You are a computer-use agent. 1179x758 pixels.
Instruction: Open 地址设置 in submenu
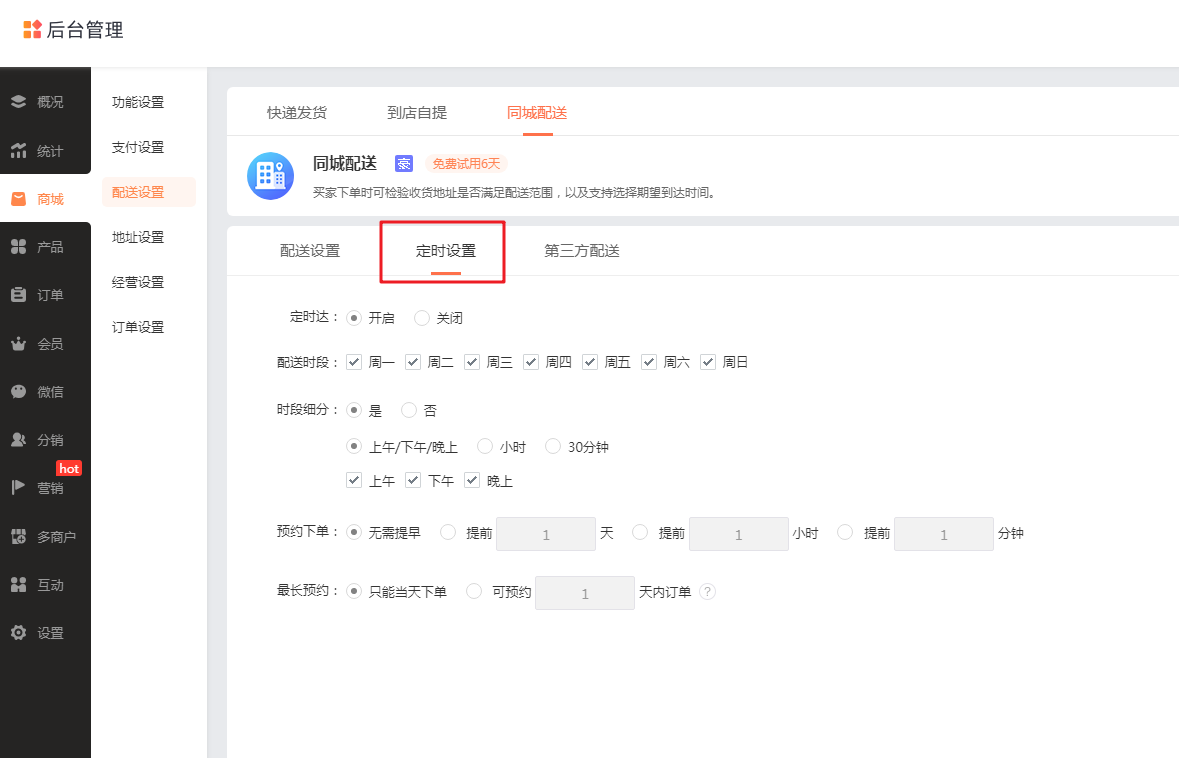point(138,237)
